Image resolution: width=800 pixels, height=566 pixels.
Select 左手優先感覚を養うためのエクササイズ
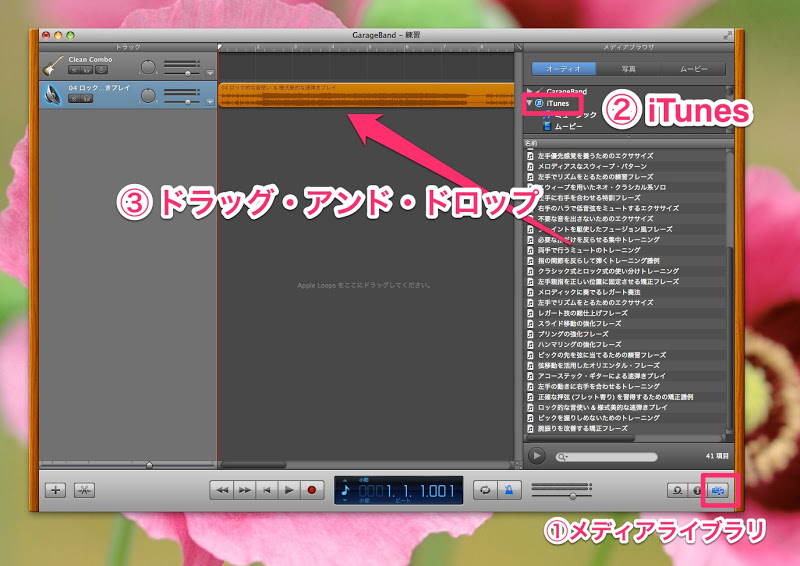click(595, 156)
